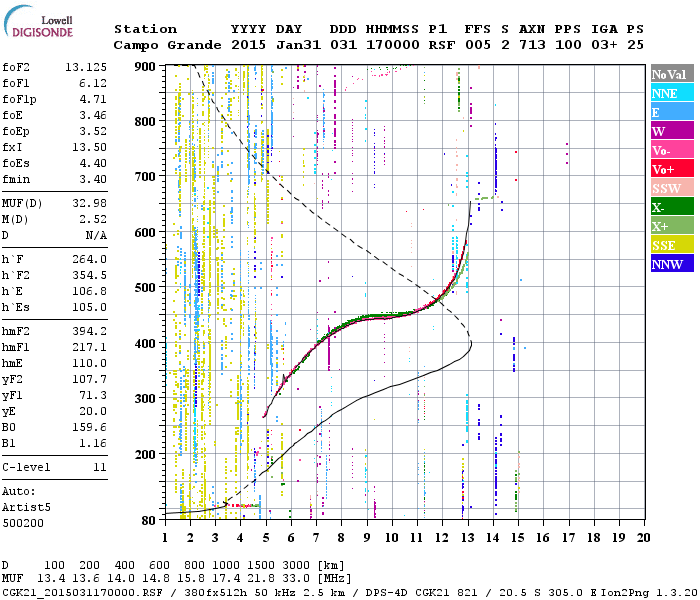Screen dimensions: 700x600
Task: Click the foF2 value 13.125
Action: [86, 67]
